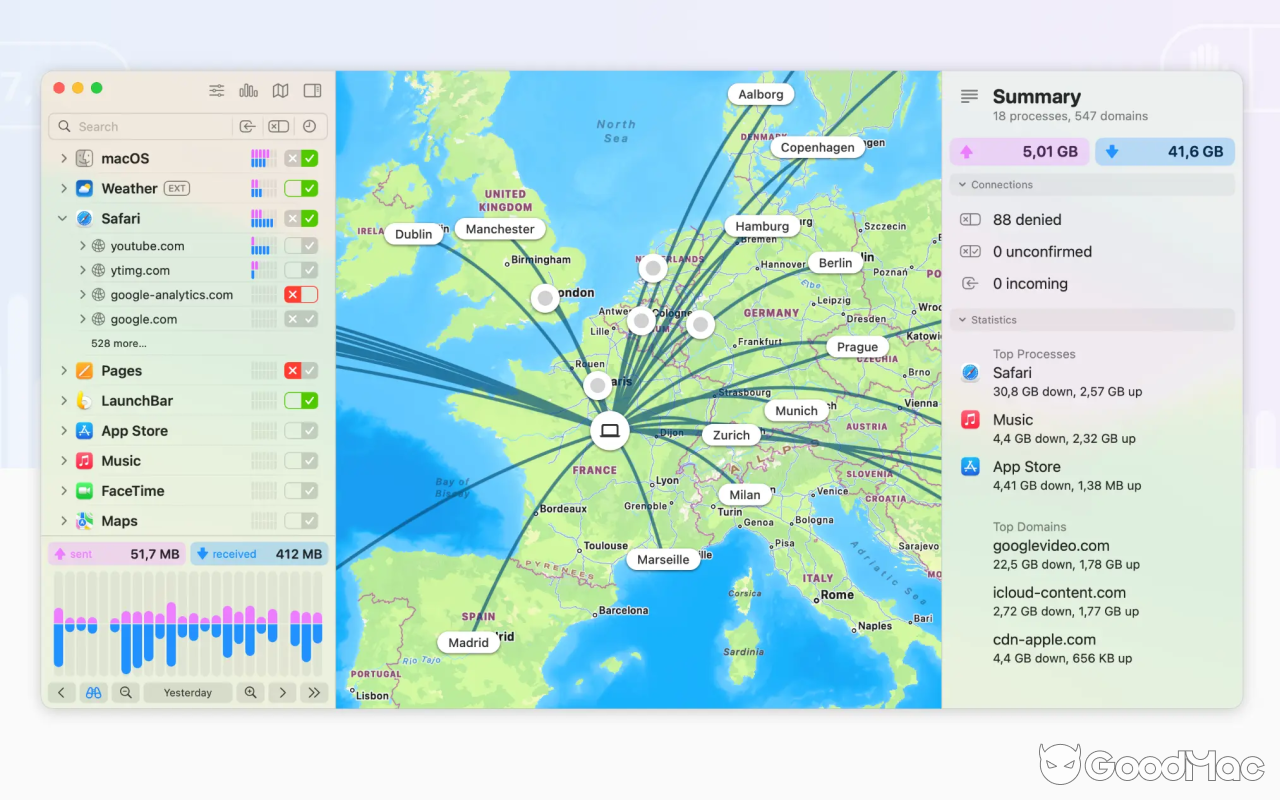
Task: Expand the Pages process entry
Action: click(62, 370)
